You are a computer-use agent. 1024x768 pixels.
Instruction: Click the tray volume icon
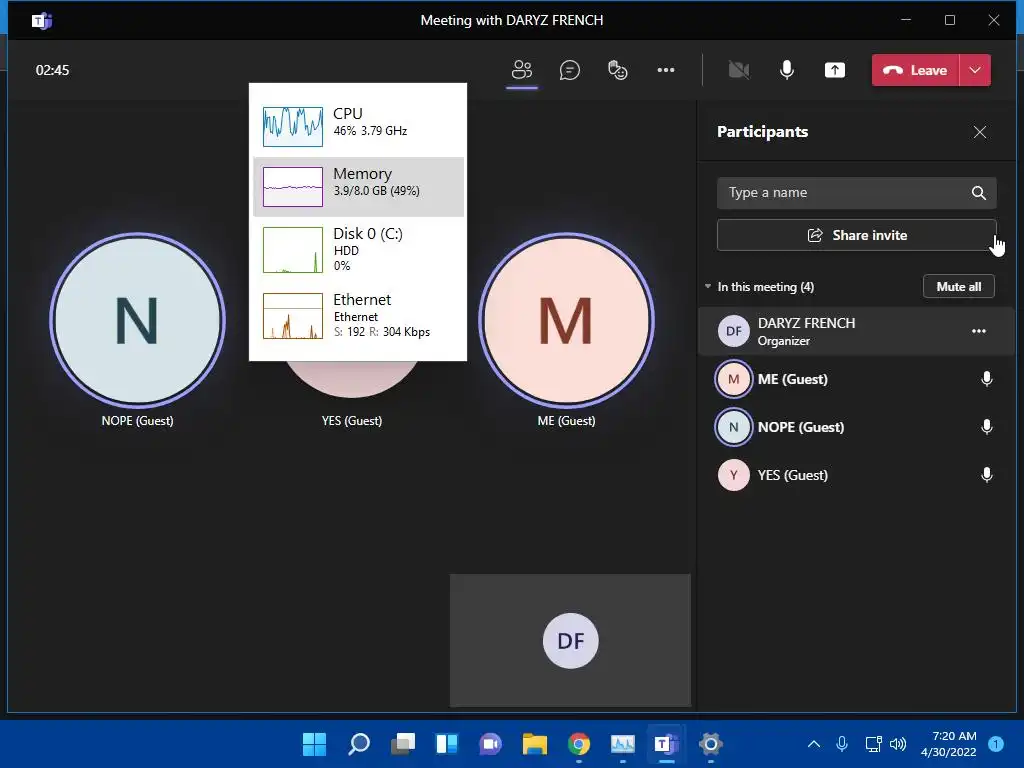(898, 744)
